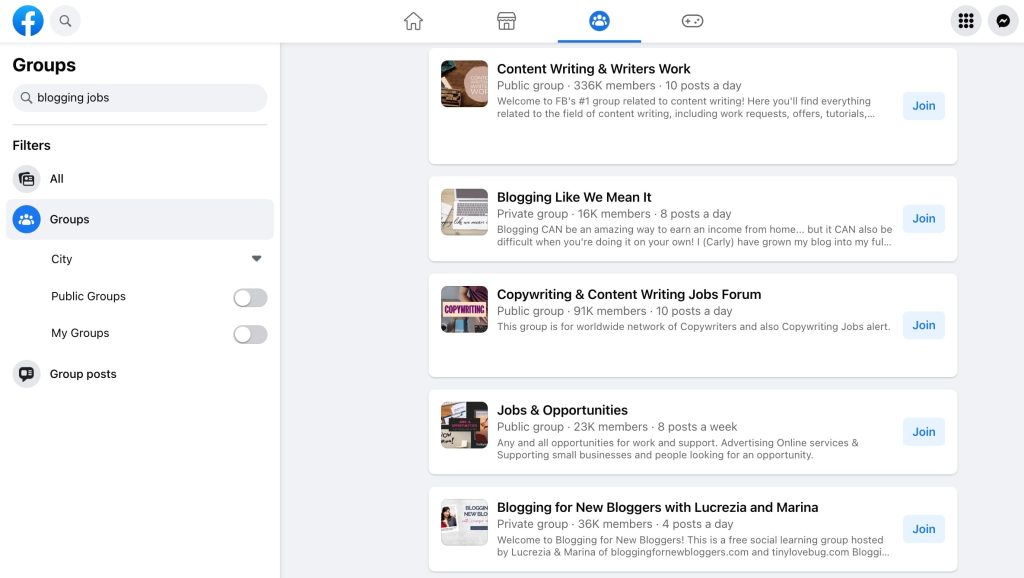Click the Group posts filter icon
Image resolution: width=1024 pixels, height=578 pixels.
point(26,373)
